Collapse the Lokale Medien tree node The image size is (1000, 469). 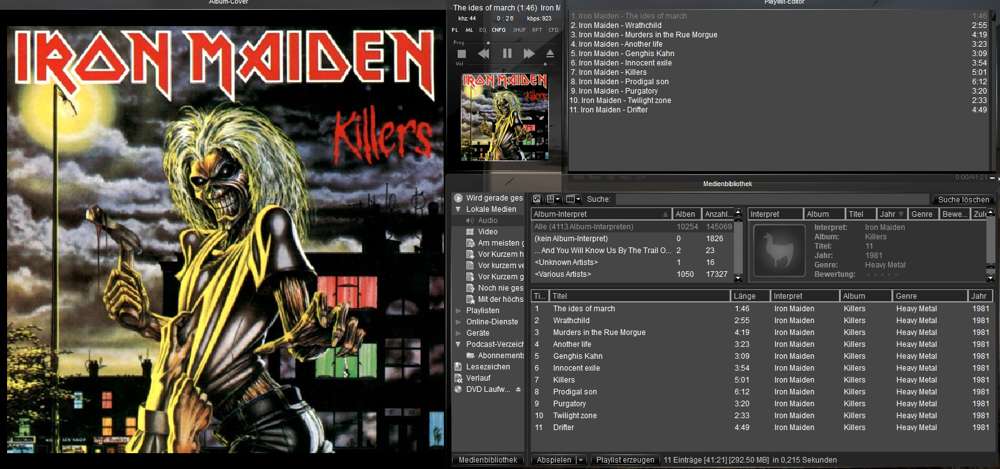click(x=458, y=209)
